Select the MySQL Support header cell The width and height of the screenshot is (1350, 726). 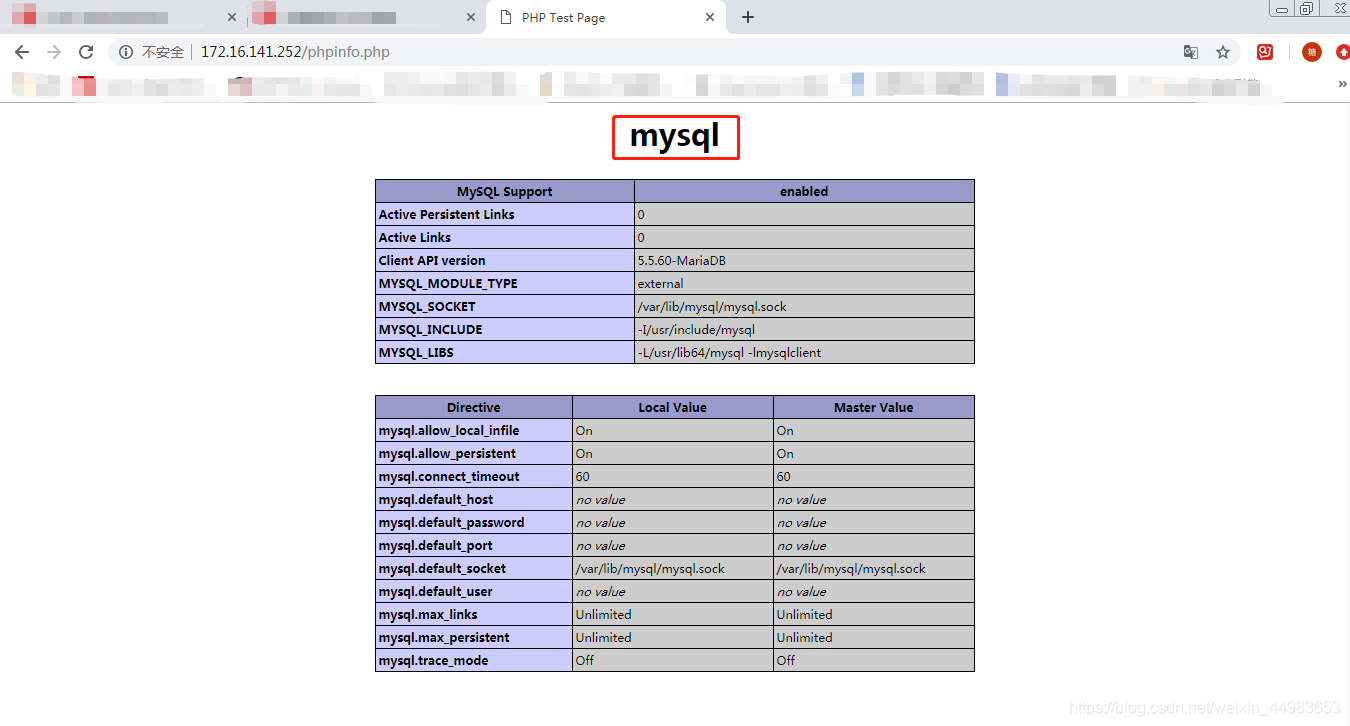point(505,191)
